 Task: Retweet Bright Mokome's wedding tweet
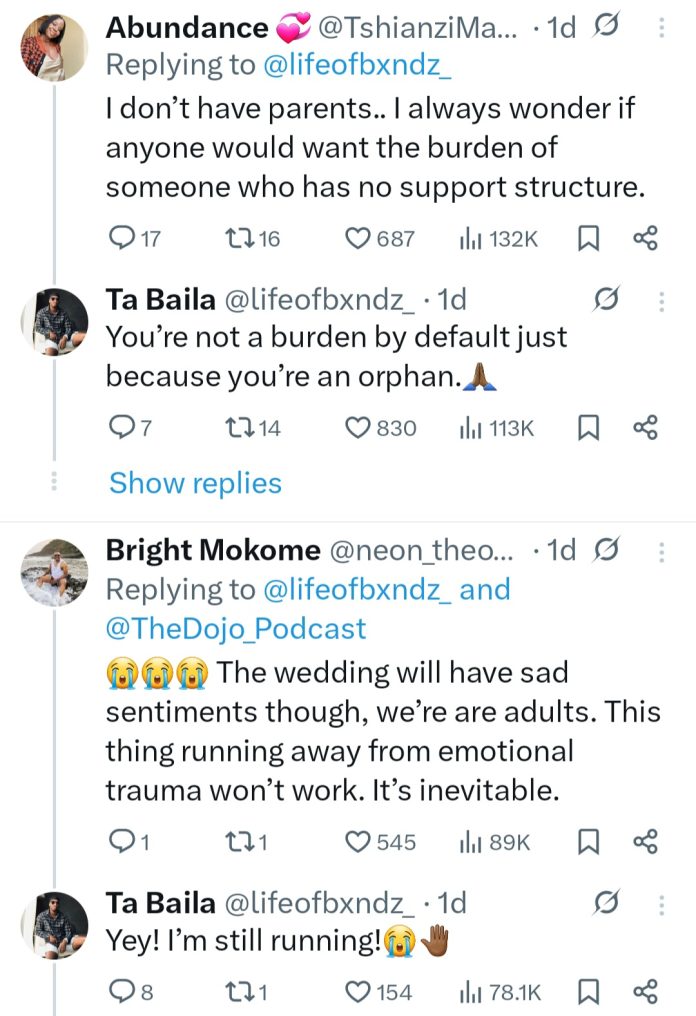[x=238, y=842]
